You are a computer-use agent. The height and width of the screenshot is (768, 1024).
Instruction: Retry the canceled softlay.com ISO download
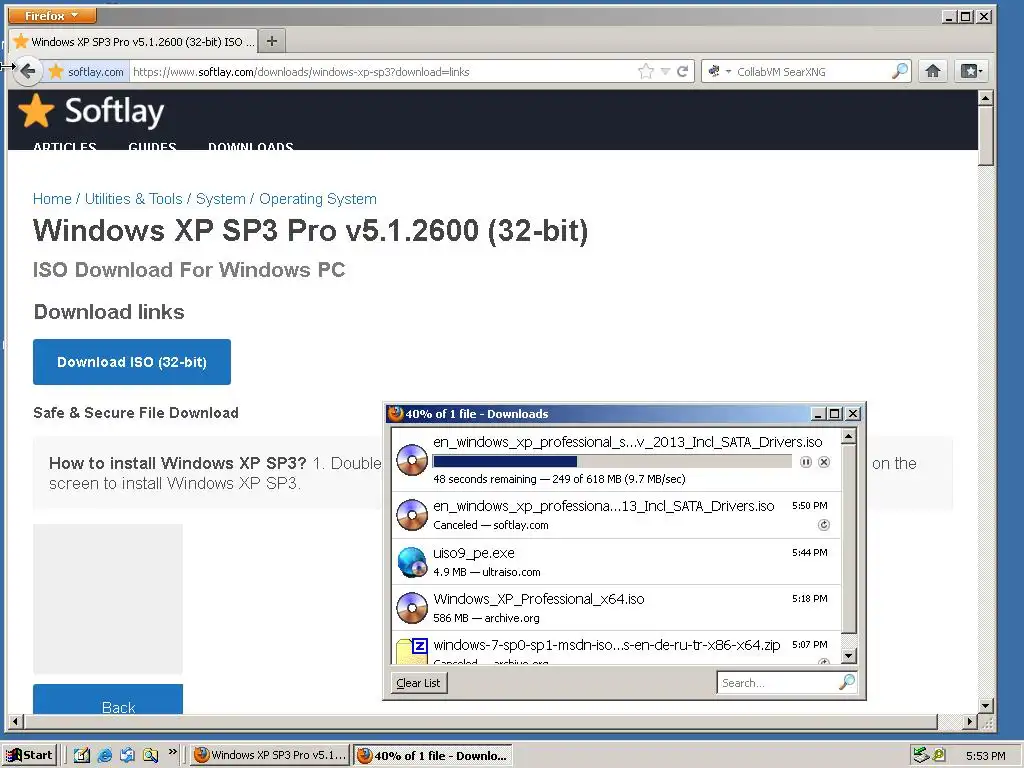click(x=824, y=525)
